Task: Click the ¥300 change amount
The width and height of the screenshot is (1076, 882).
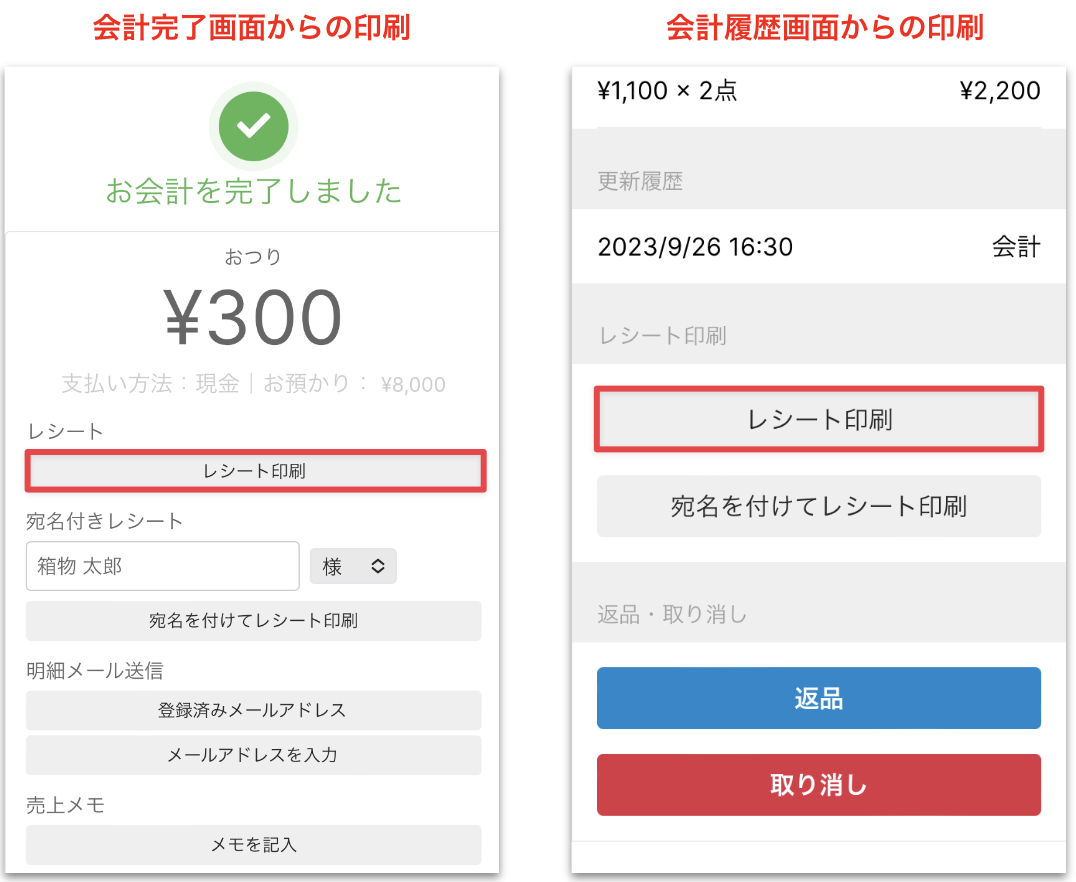Action: (253, 318)
